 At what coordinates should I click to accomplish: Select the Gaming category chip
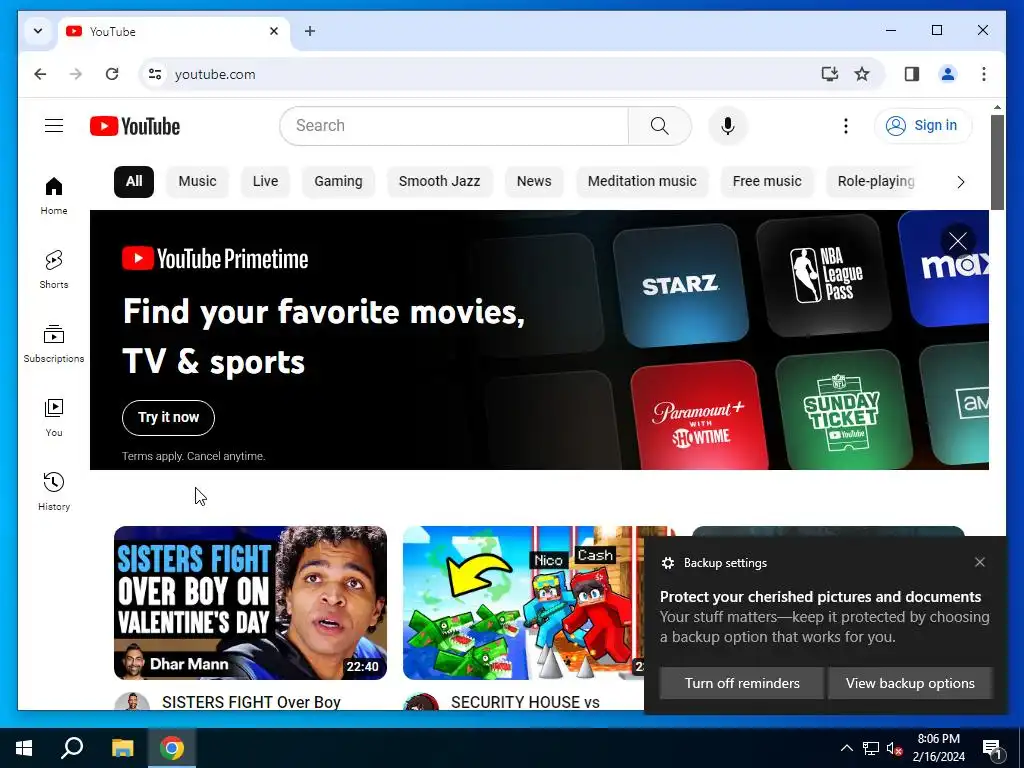[338, 182]
